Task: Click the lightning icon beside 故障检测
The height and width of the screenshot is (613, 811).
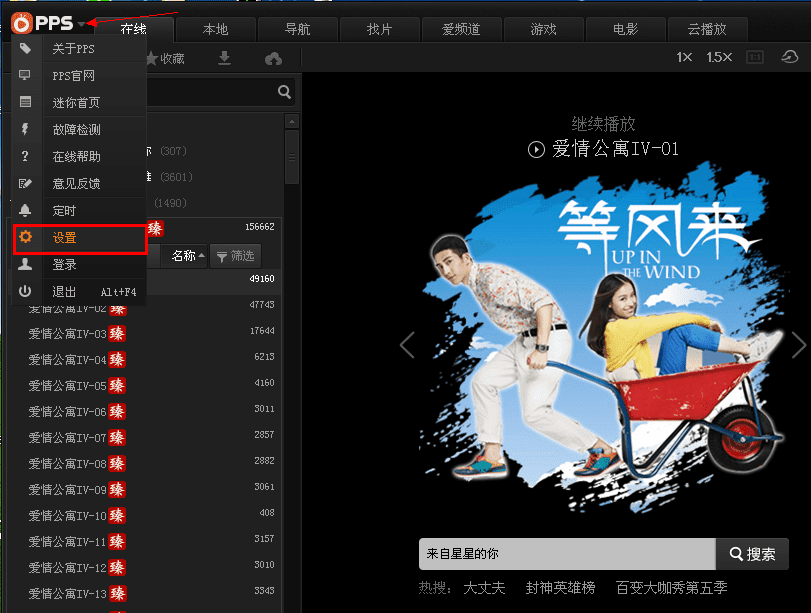Action: click(x=25, y=129)
